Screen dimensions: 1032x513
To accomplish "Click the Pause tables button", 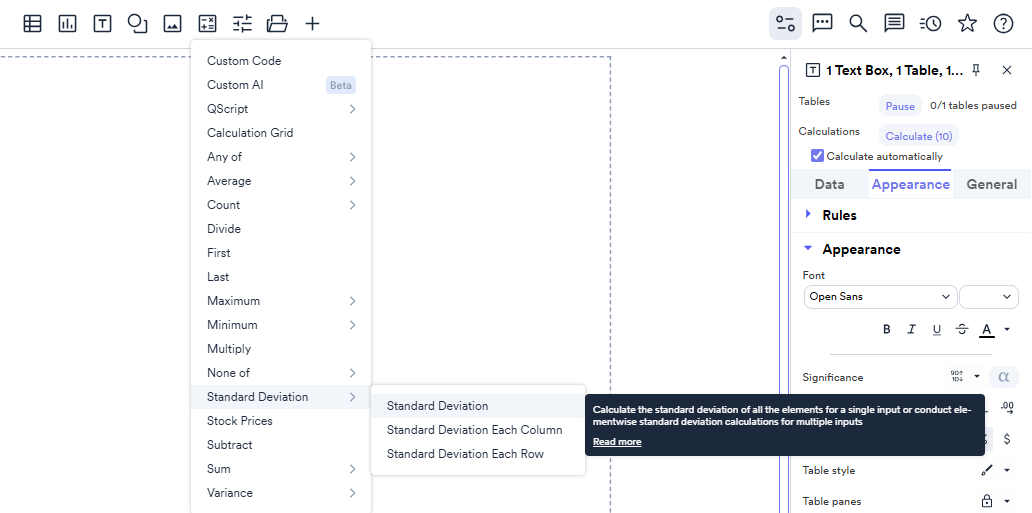I will click(900, 106).
